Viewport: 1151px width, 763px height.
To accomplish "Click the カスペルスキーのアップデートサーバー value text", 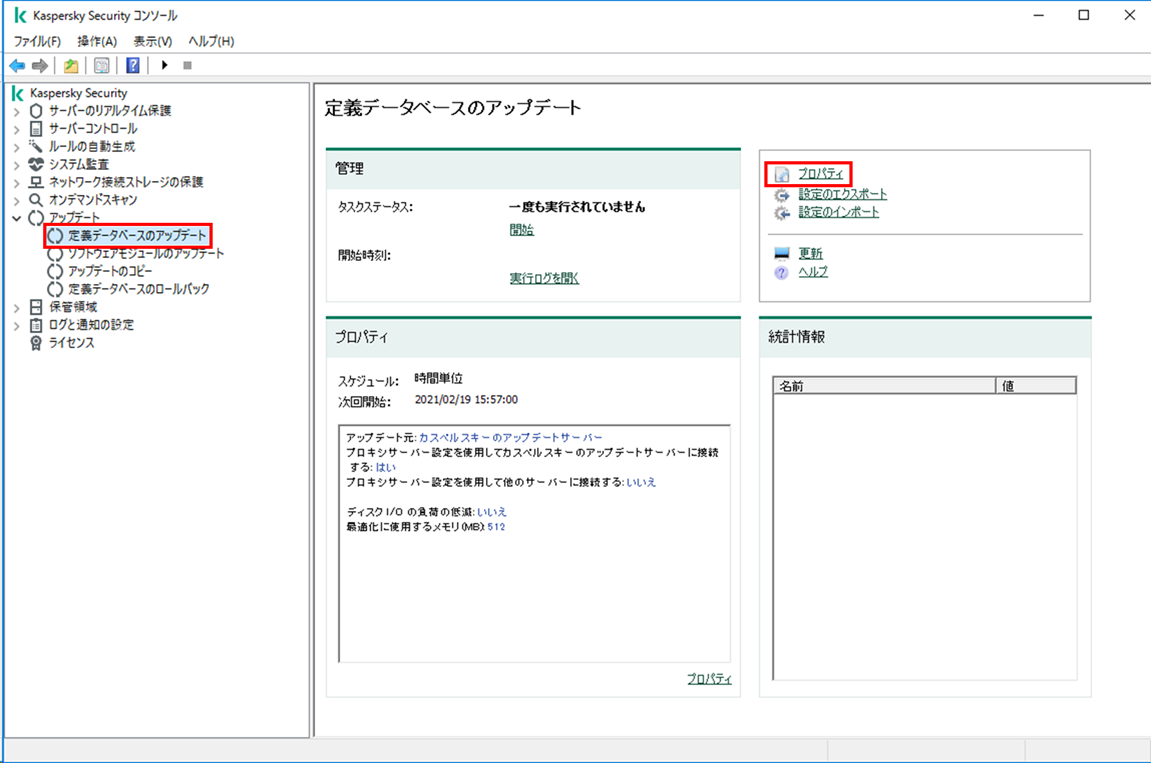I will (510, 437).
